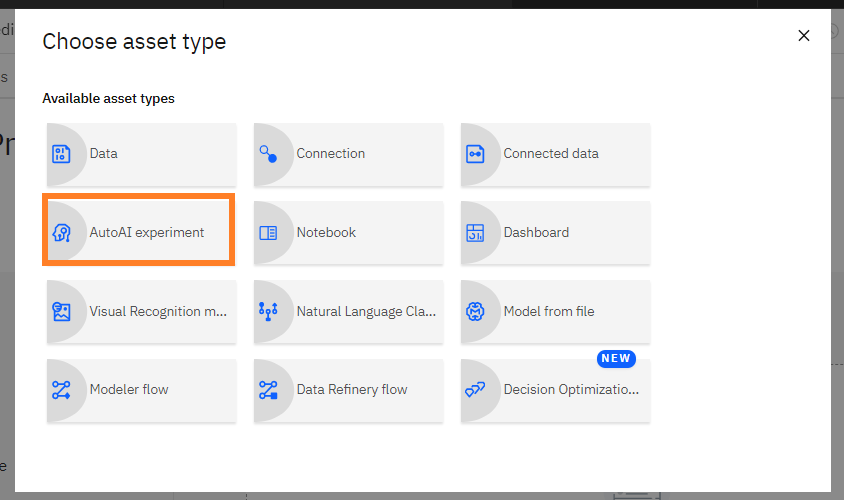Click the Modeler flow icon

pos(61,390)
